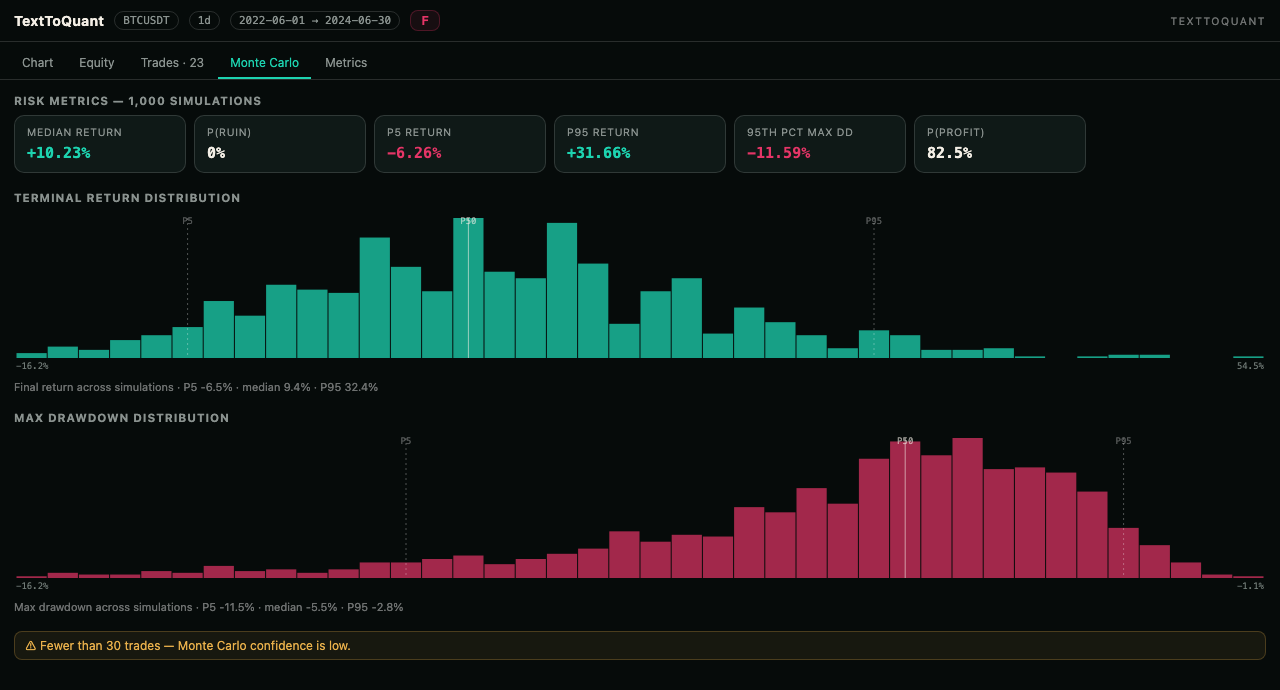The image size is (1280, 690).
Task: Click the warning icon in low-confidence banner
Action: 31,646
